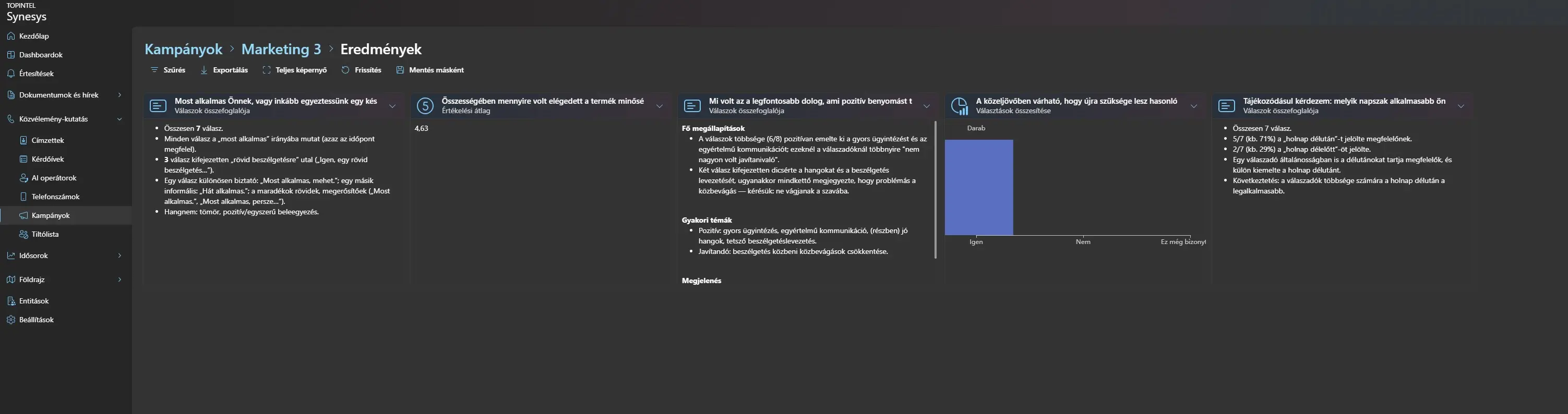The width and height of the screenshot is (1568, 414).
Task: Click the Telefonszámok phone icon
Action: pos(23,197)
